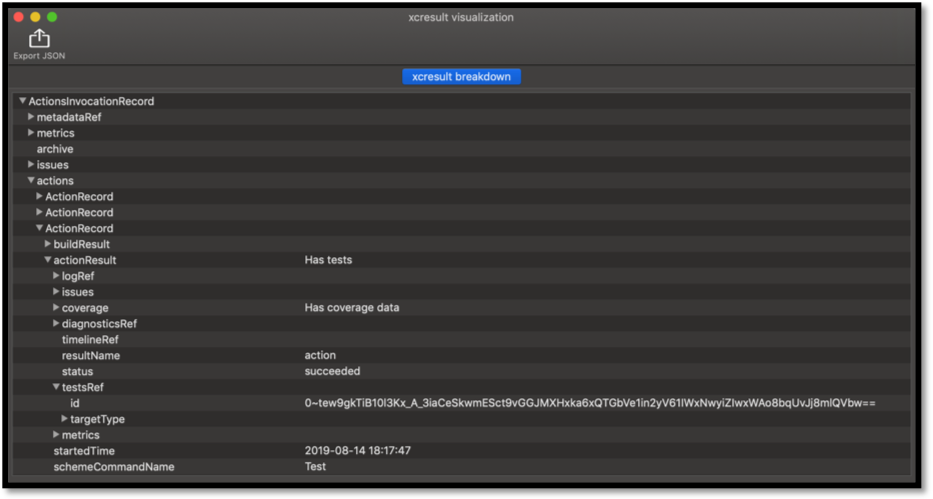Collapse the ActionsInvocationRecord root node
The image size is (933, 499).
[x=23, y=101]
